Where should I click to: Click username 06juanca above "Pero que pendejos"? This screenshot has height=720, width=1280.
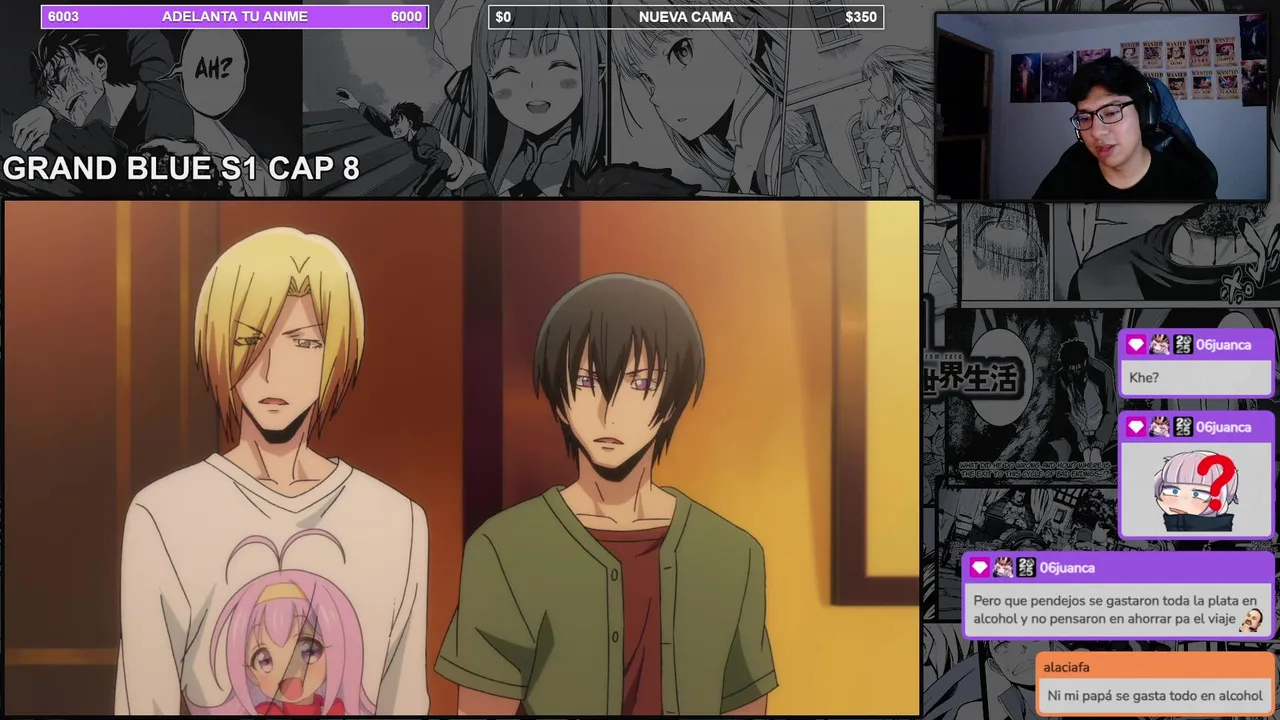[x=1067, y=568]
